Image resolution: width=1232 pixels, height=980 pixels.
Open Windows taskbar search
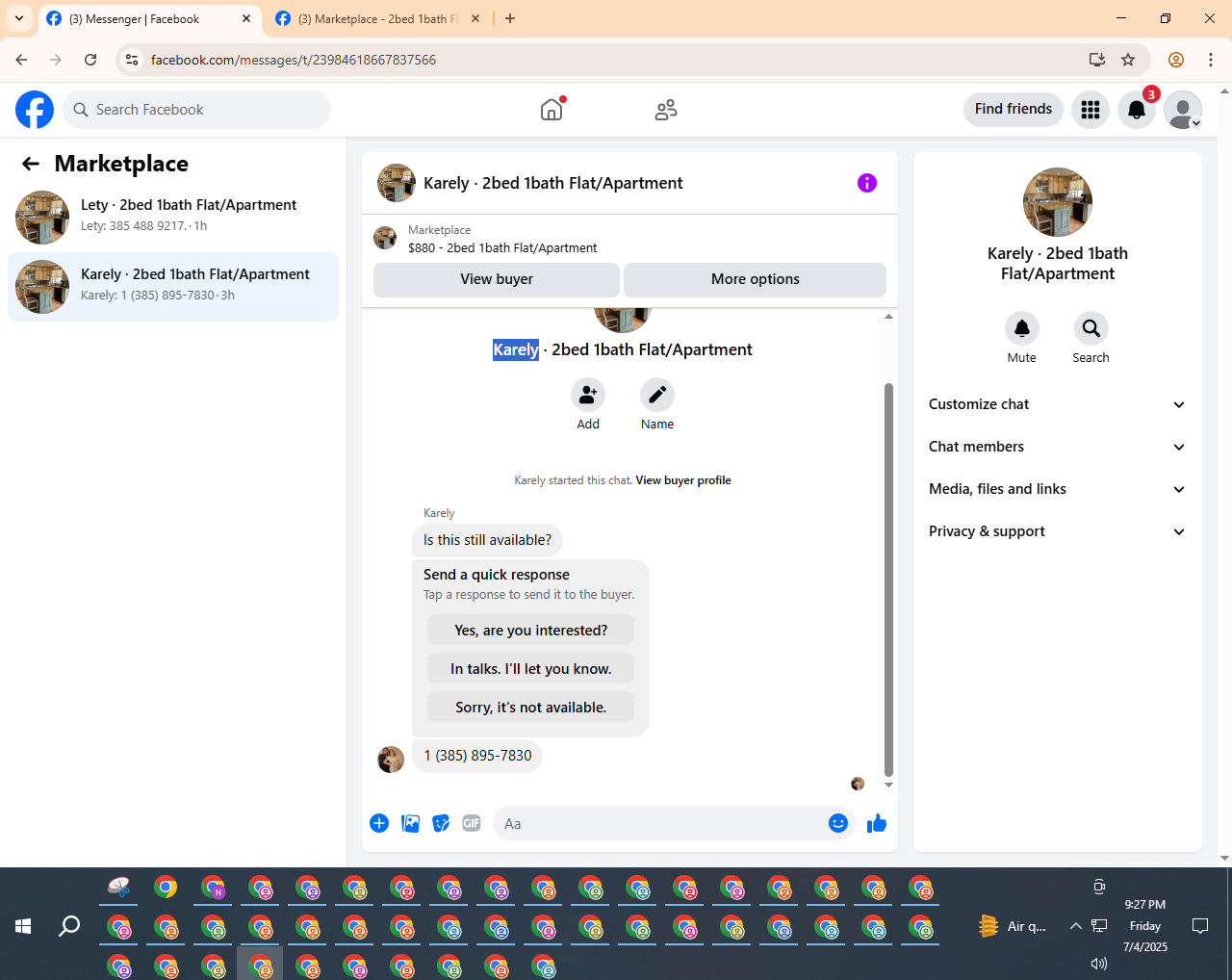coord(69,926)
